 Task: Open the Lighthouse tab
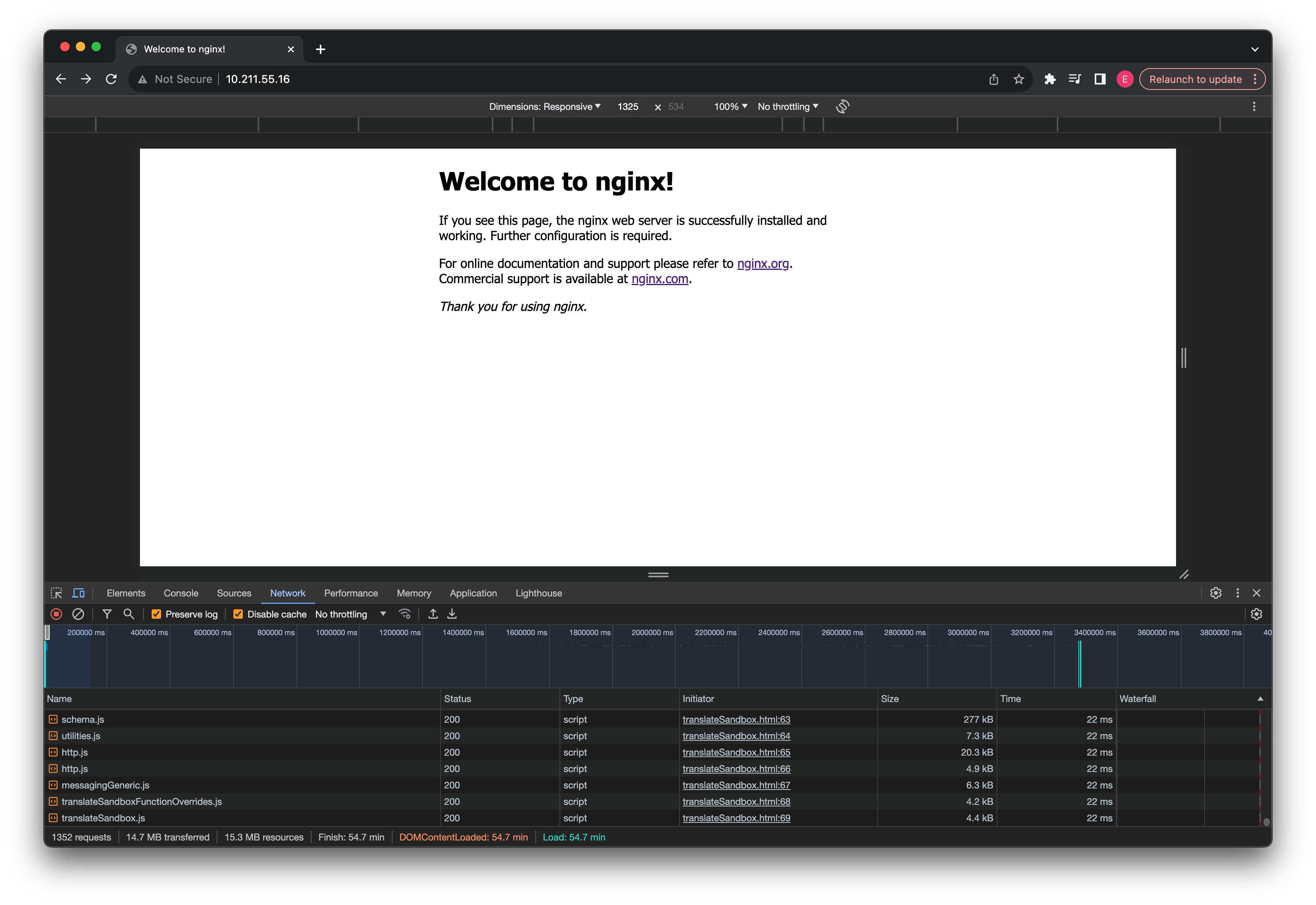pyautogui.click(x=538, y=593)
